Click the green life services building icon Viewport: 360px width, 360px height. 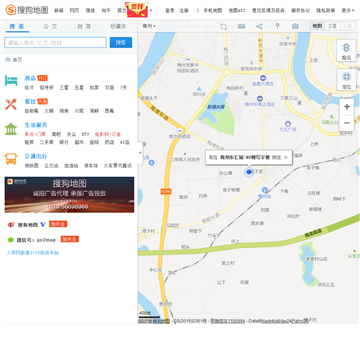11,129
